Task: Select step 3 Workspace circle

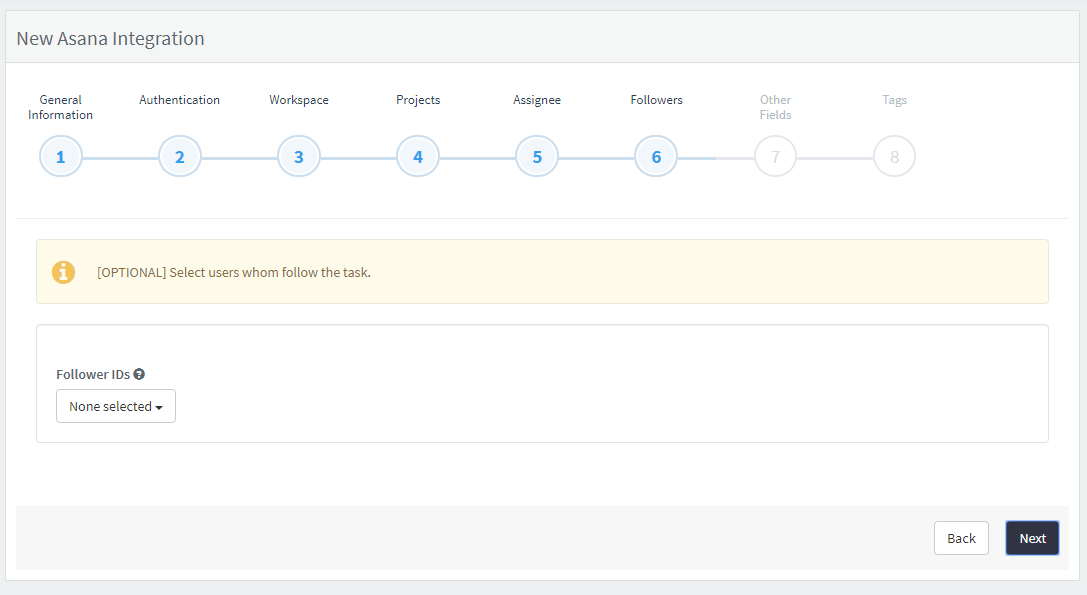Action: pyautogui.click(x=299, y=157)
